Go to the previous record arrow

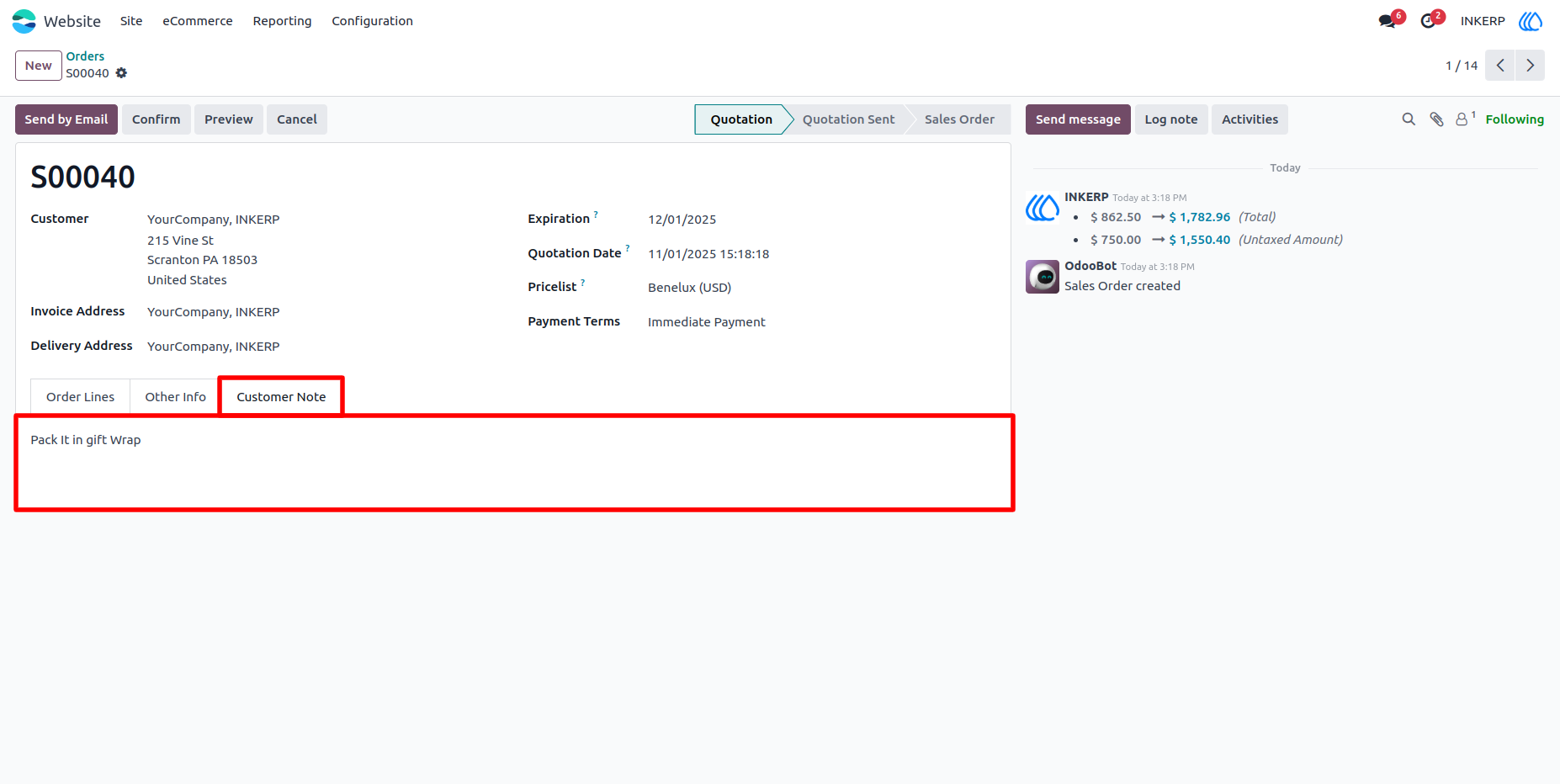pyautogui.click(x=1500, y=66)
